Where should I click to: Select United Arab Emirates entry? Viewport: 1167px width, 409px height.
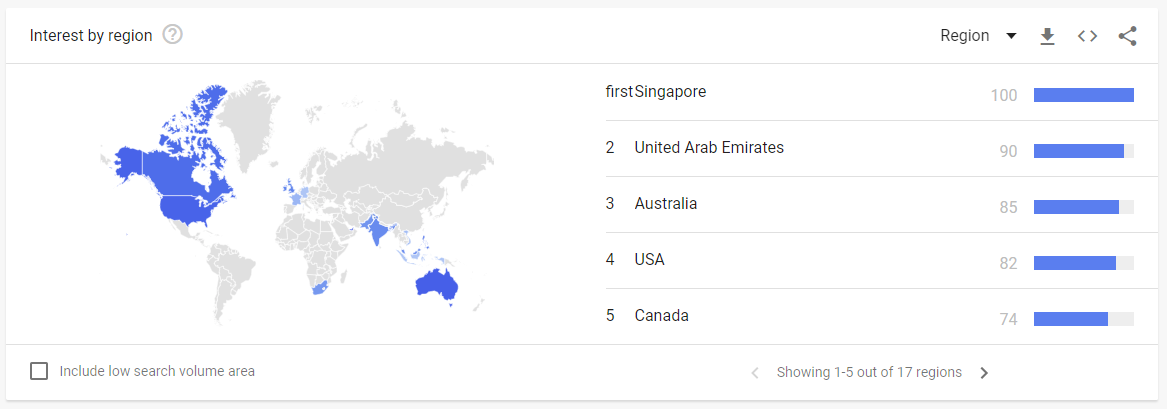[x=709, y=147]
